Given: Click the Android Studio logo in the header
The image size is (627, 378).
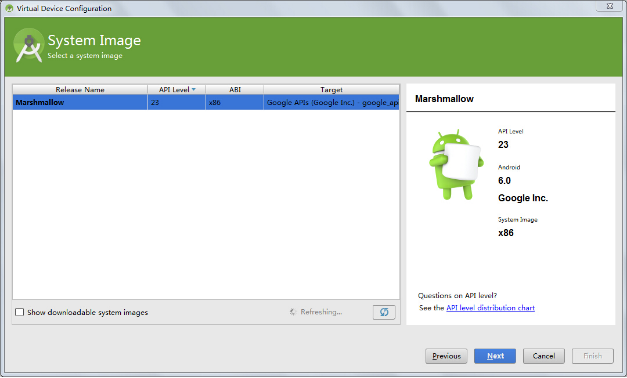Looking at the screenshot, I should click(x=28, y=45).
